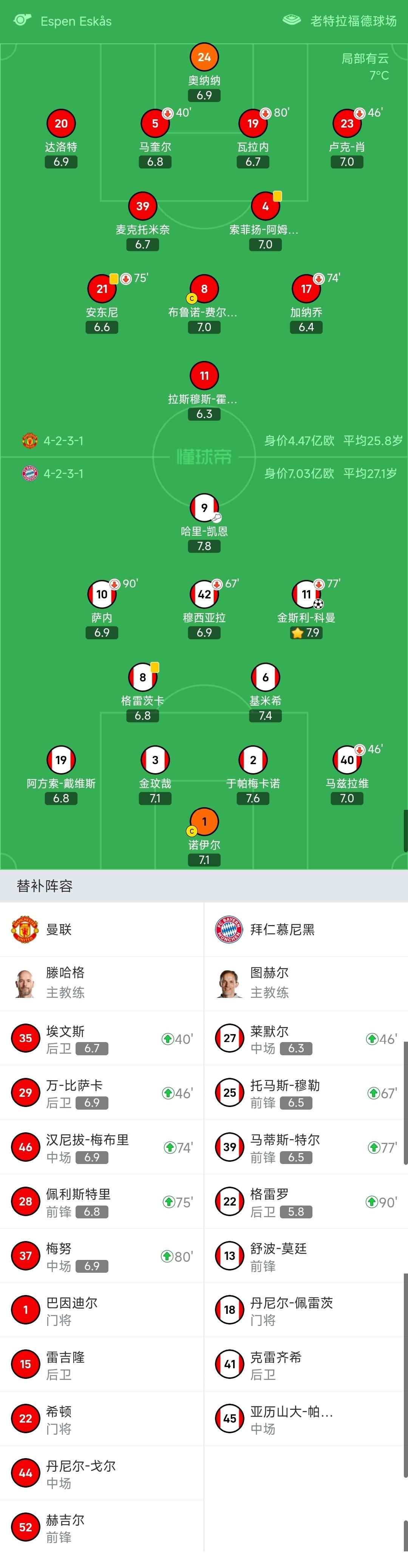Open substitute 托马斯-穆勒 row

coord(306,1093)
